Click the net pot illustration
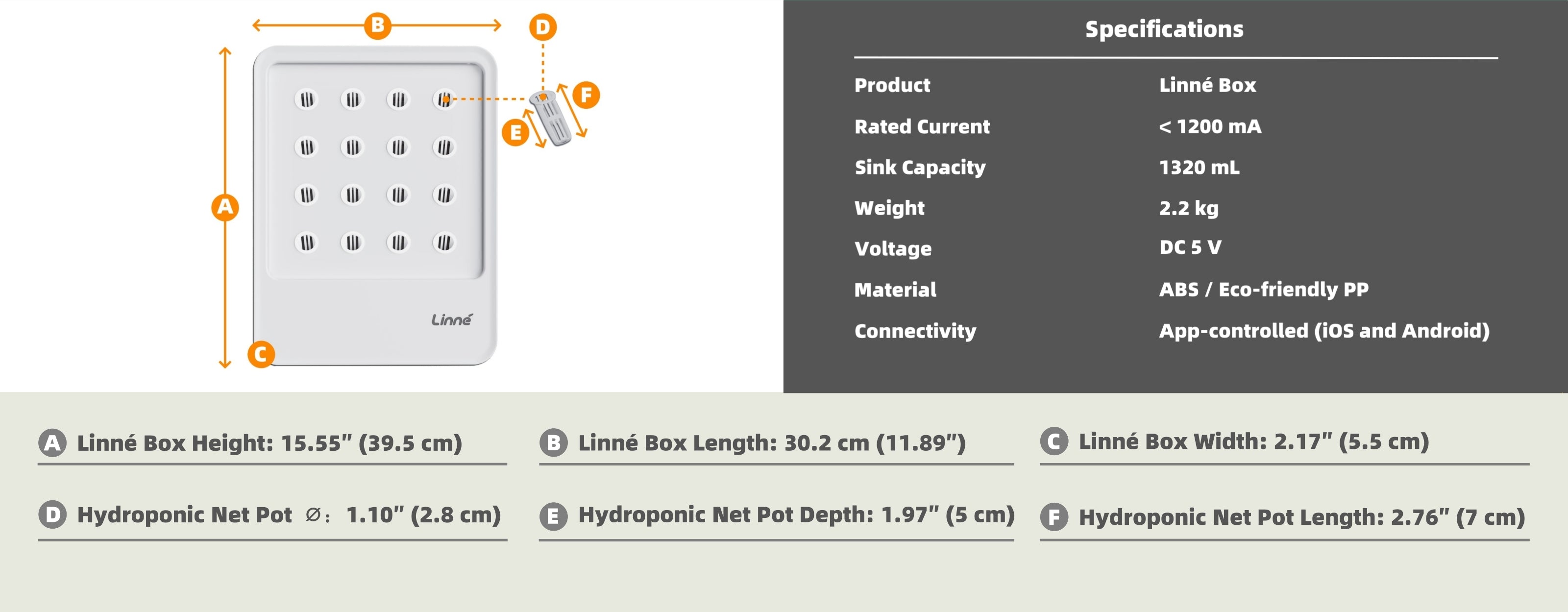Image resolution: width=1568 pixels, height=612 pixels. [x=550, y=118]
